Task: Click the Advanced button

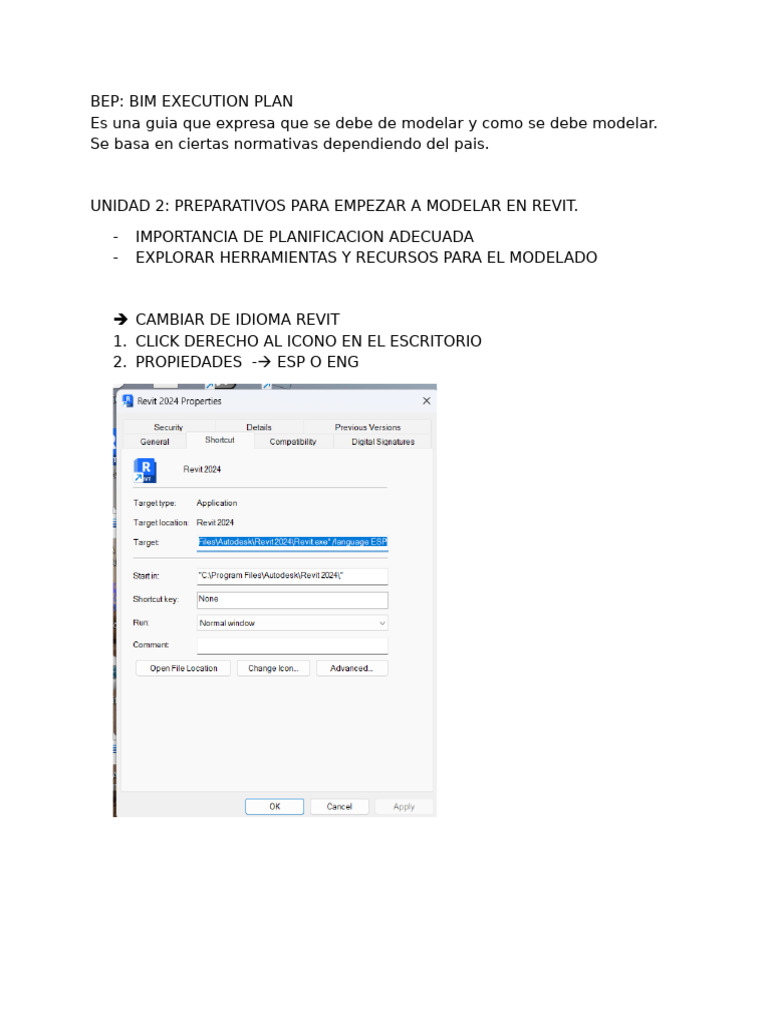Action: [352, 668]
